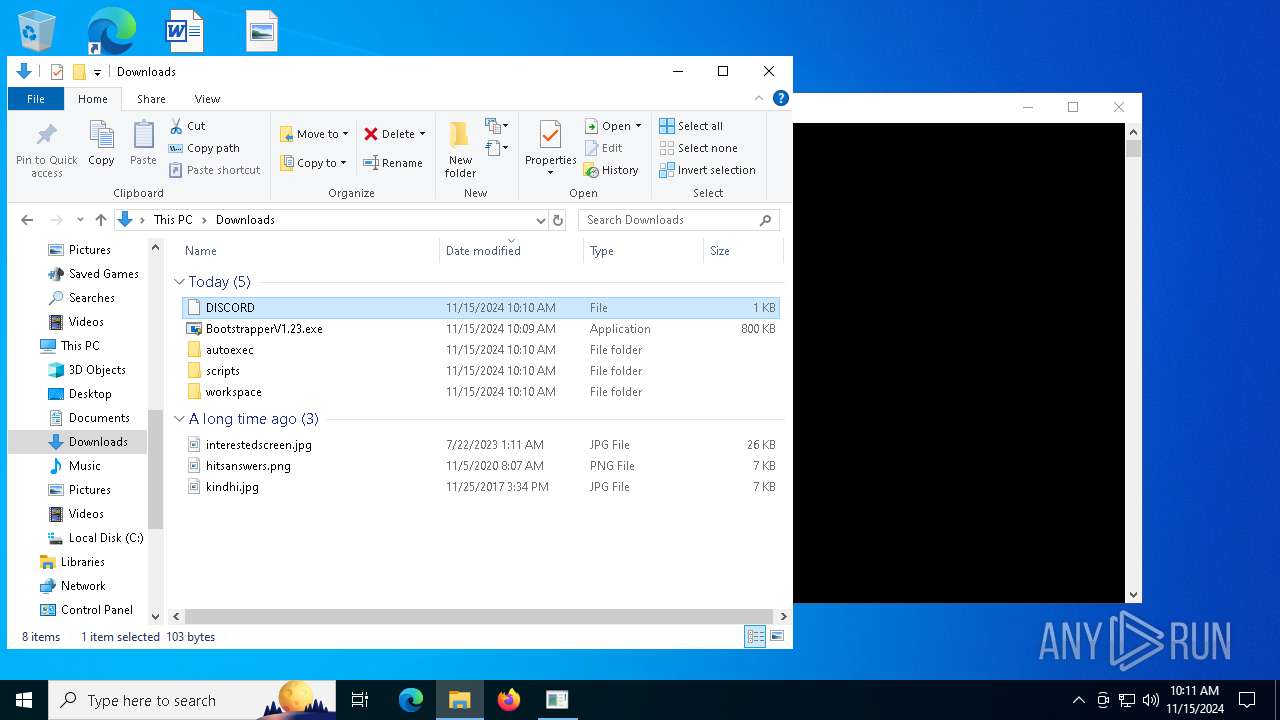Image resolution: width=1280 pixels, height=720 pixels.
Task: Click the volume icon in system tray
Action: coord(1151,700)
